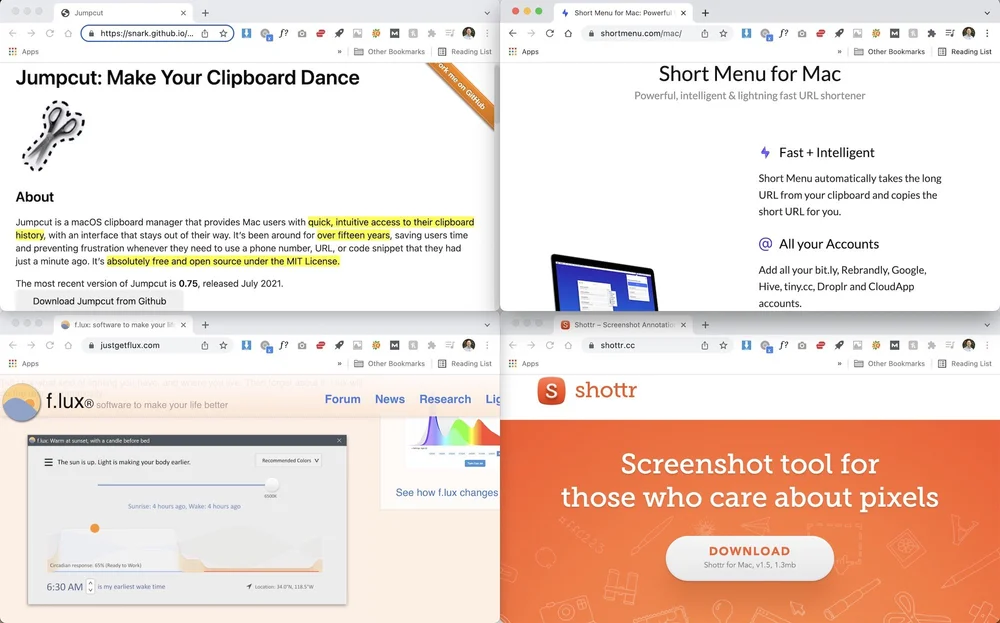Click the Shottr orange S logo
This screenshot has height=623, width=1000.
(x=552, y=390)
